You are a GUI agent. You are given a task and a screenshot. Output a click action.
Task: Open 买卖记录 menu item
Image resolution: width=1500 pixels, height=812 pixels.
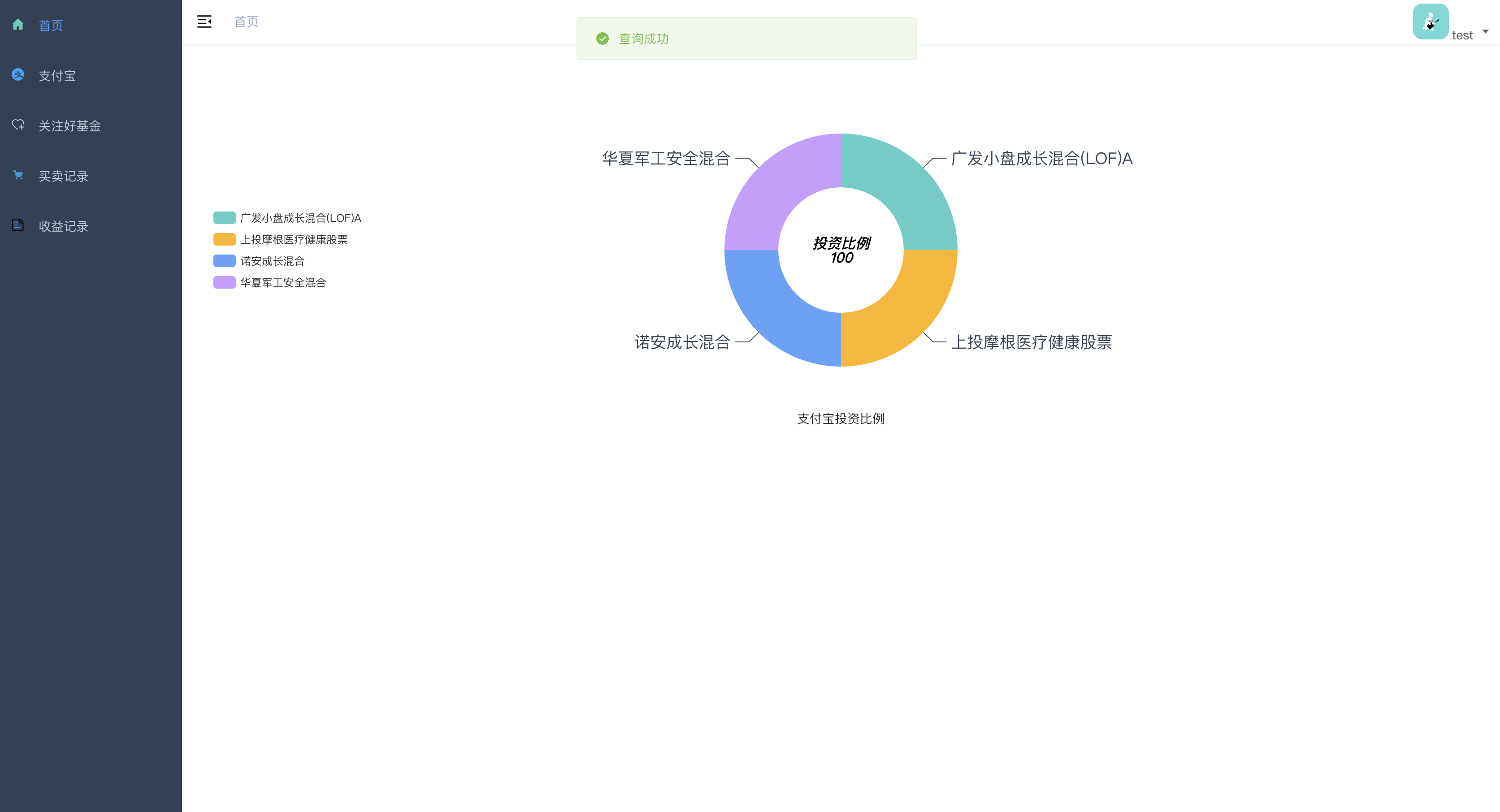point(91,175)
